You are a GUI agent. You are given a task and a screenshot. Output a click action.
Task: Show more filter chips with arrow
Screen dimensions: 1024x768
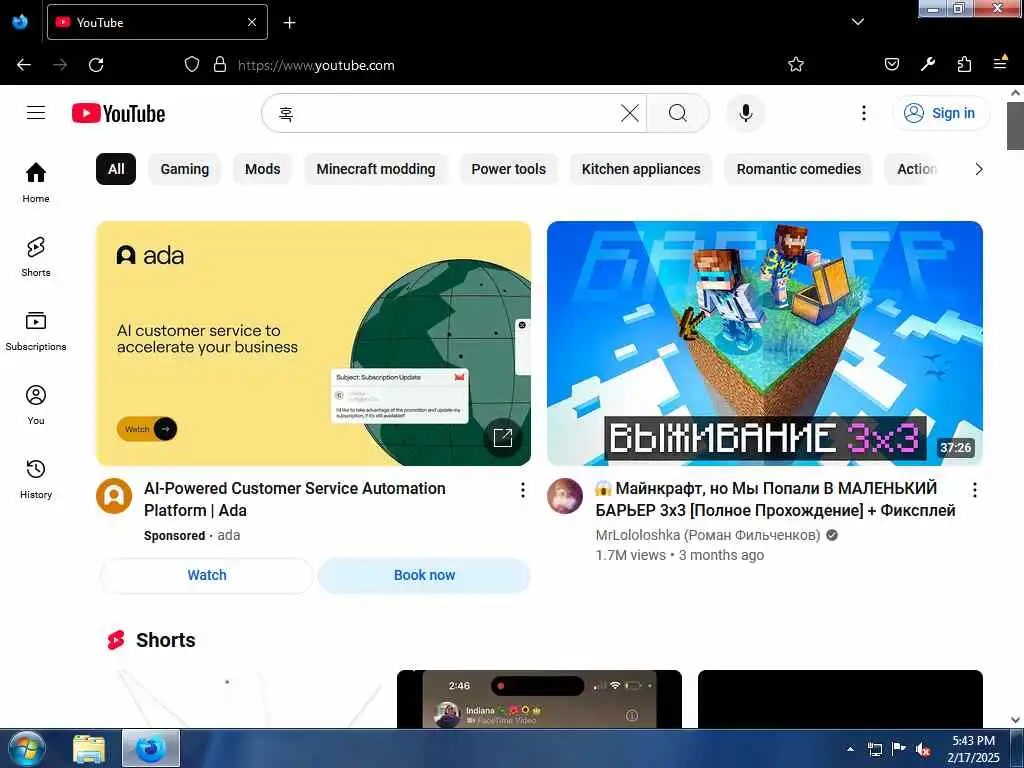(978, 169)
